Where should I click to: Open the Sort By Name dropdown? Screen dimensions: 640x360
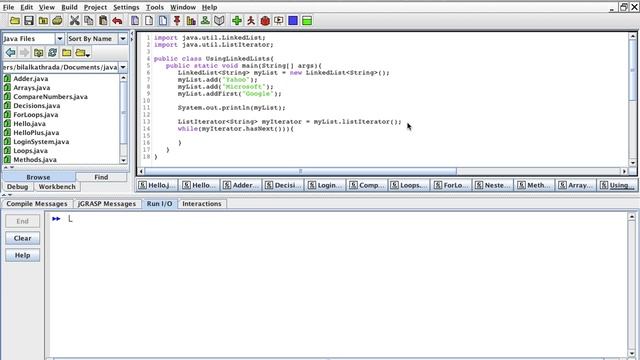(123, 39)
